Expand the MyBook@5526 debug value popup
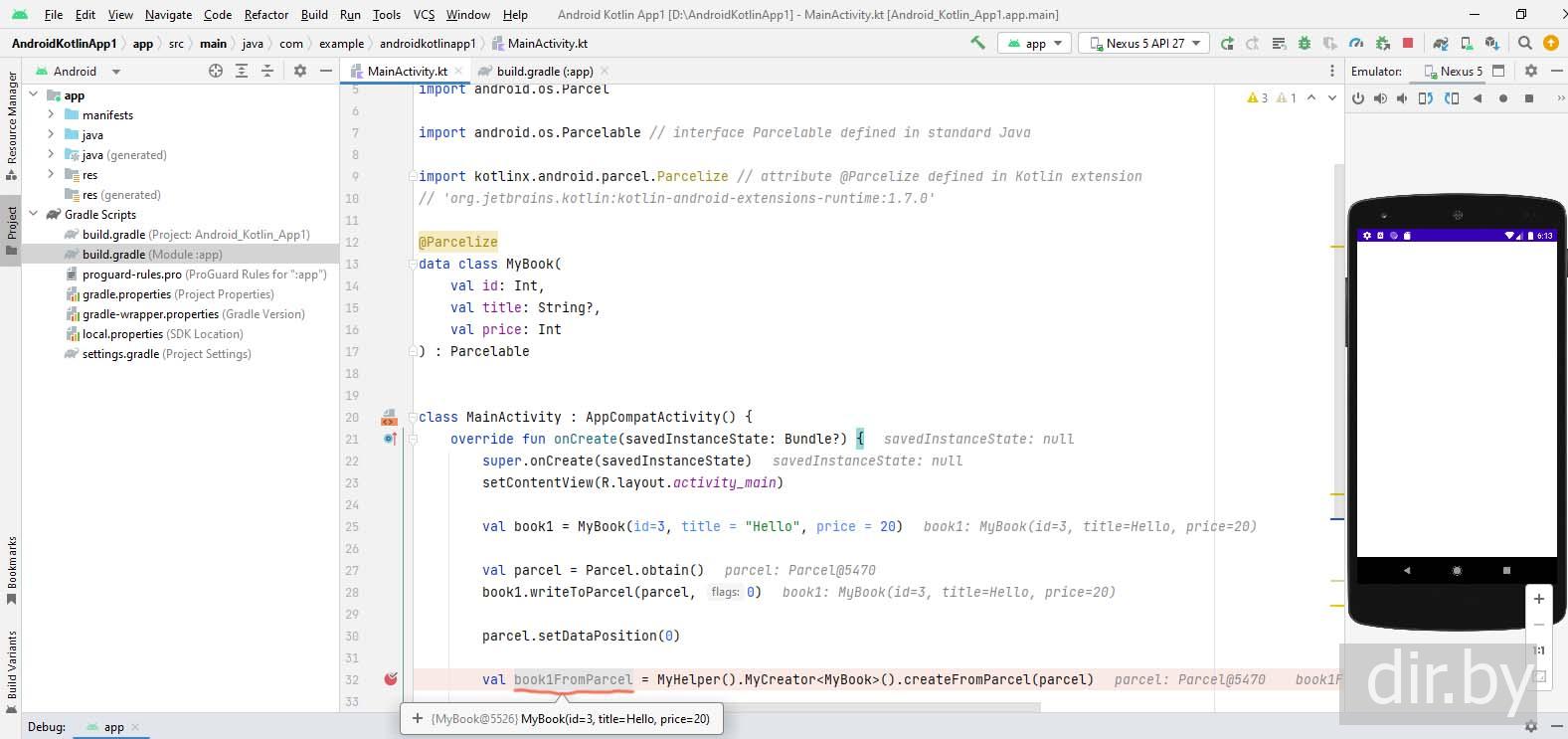Image resolution: width=1568 pixels, height=739 pixels. pyautogui.click(x=418, y=718)
